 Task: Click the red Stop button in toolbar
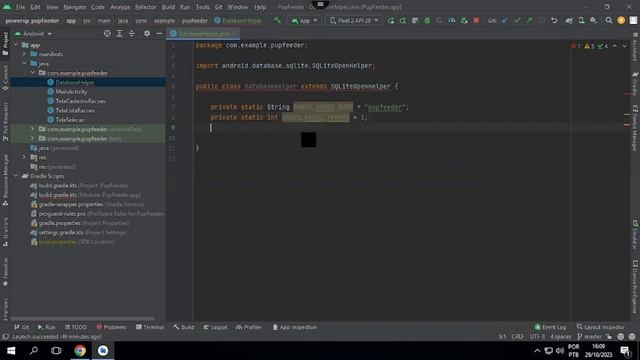tap(476, 20)
